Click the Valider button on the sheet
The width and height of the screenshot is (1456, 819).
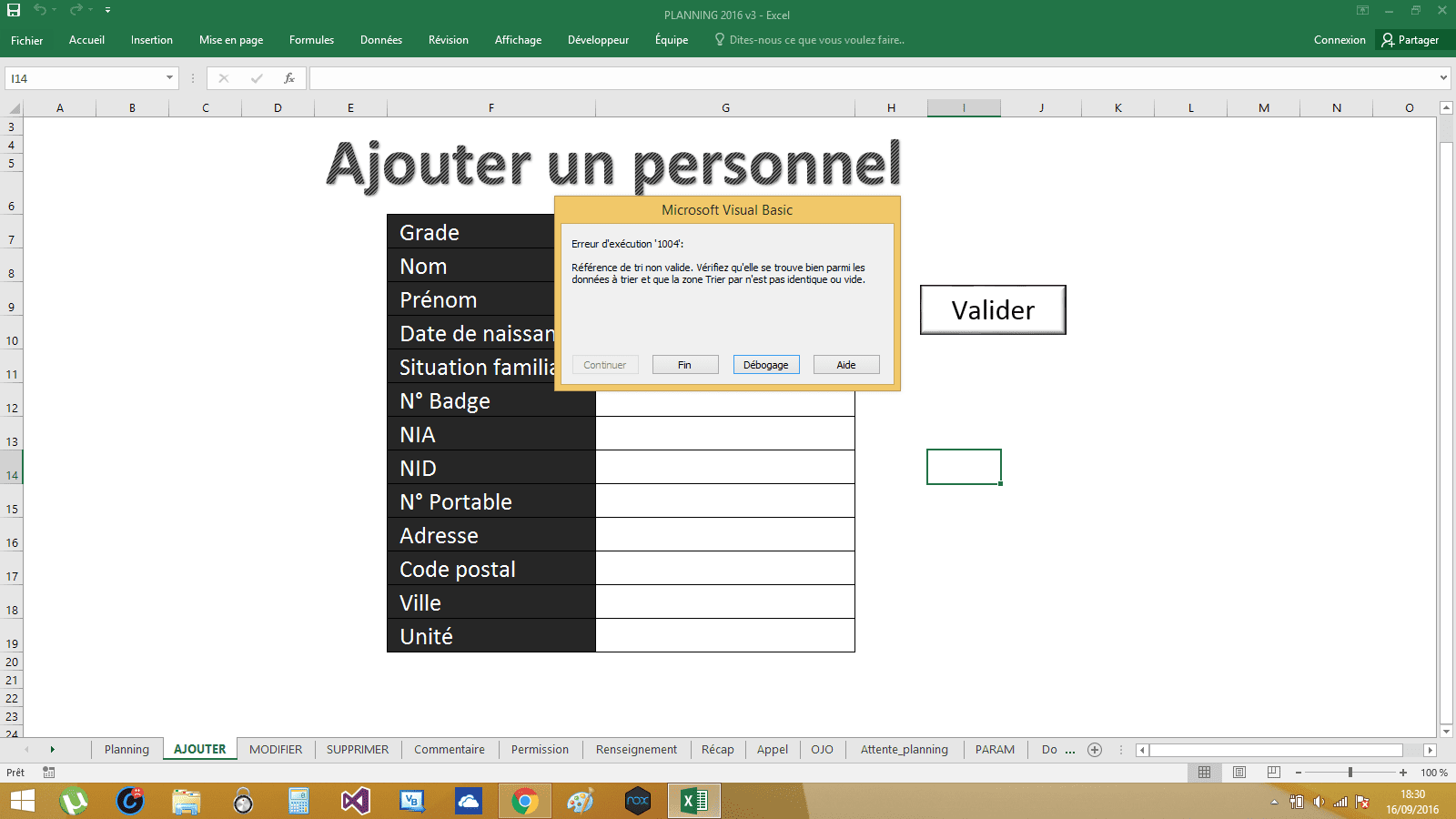[x=993, y=310]
